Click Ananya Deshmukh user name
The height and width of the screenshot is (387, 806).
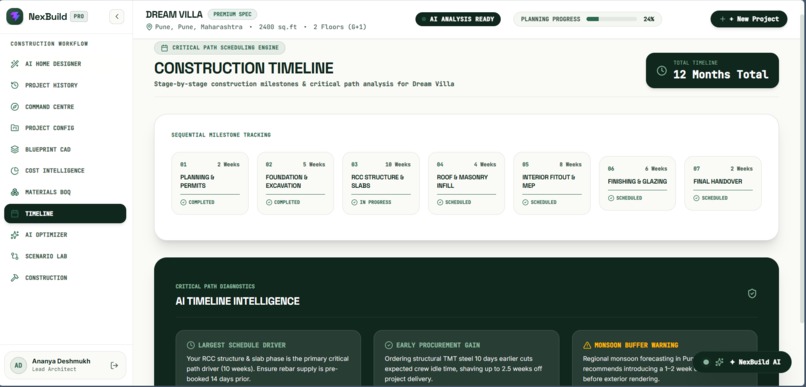[x=61, y=361]
